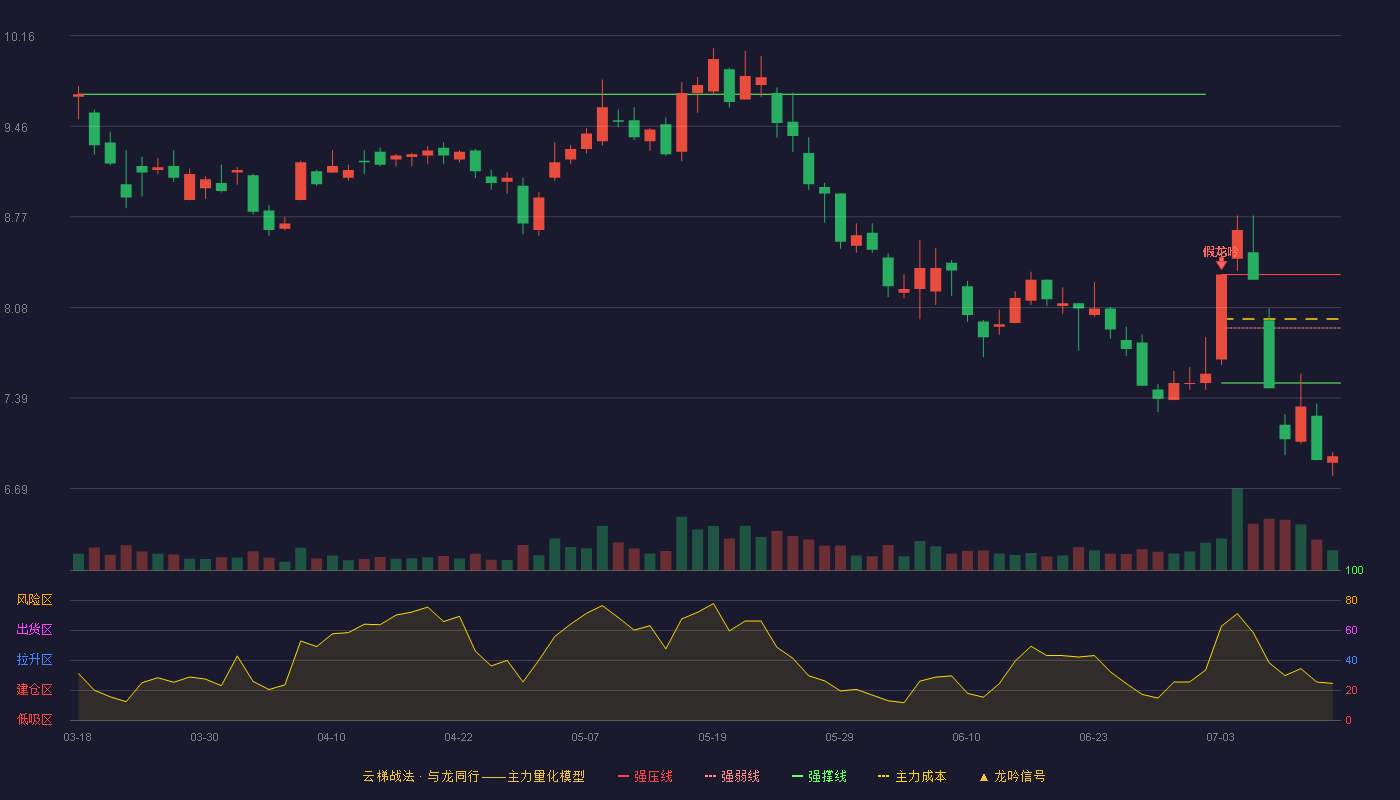Click the 05-29 date axis label

[839, 737]
